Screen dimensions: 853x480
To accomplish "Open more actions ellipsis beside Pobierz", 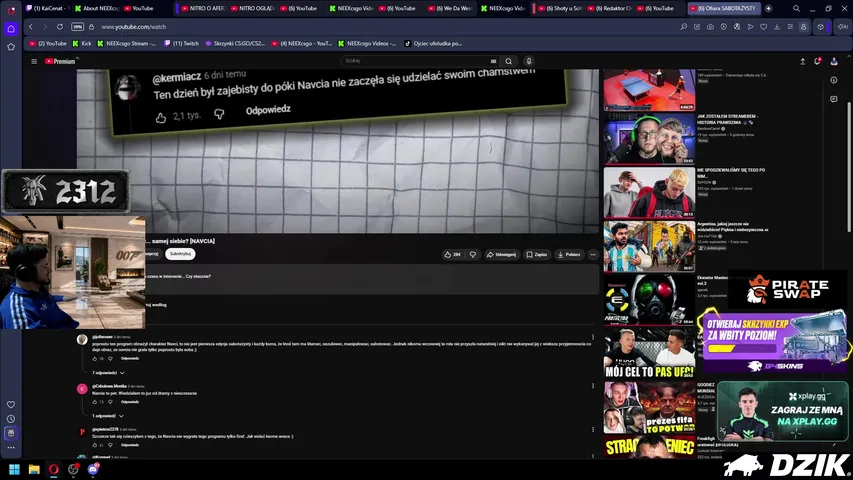I will 593,254.
